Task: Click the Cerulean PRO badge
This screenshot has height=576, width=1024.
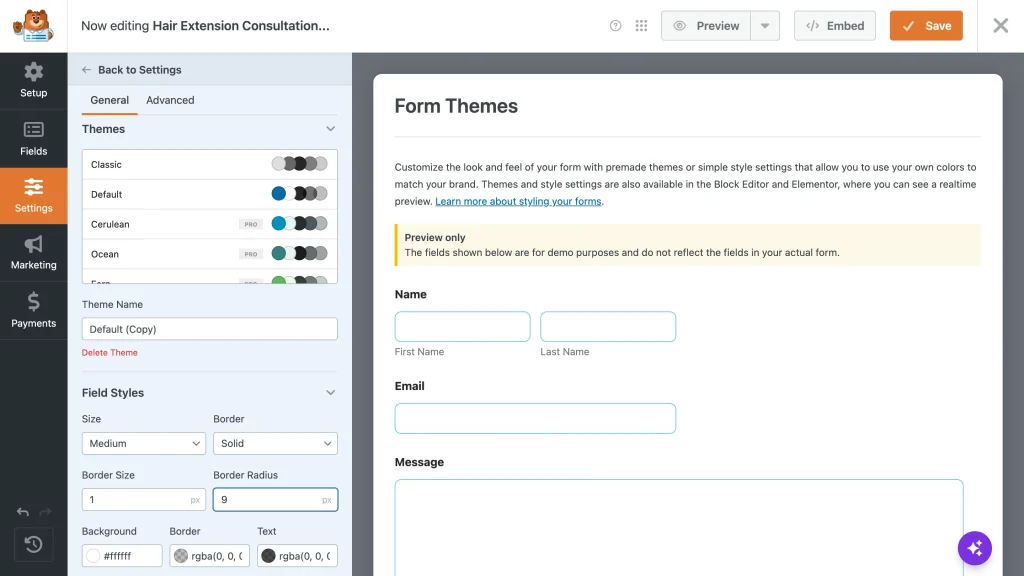Action: (251, 224)
